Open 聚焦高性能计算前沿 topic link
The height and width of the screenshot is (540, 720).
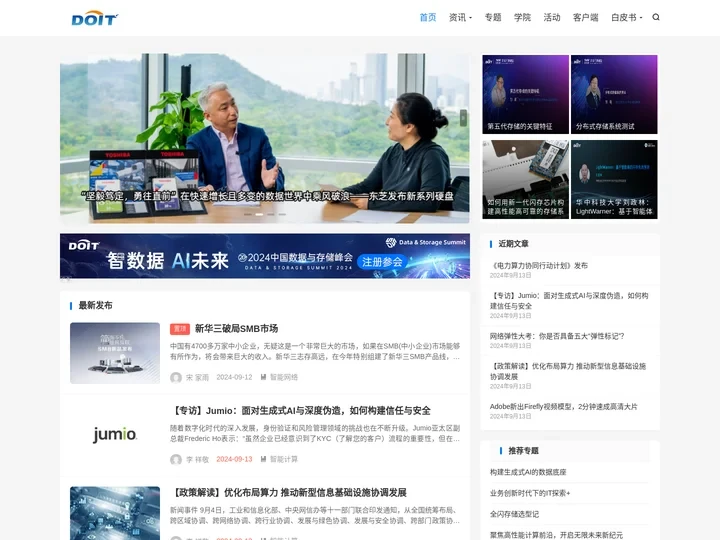click(557, 535)
